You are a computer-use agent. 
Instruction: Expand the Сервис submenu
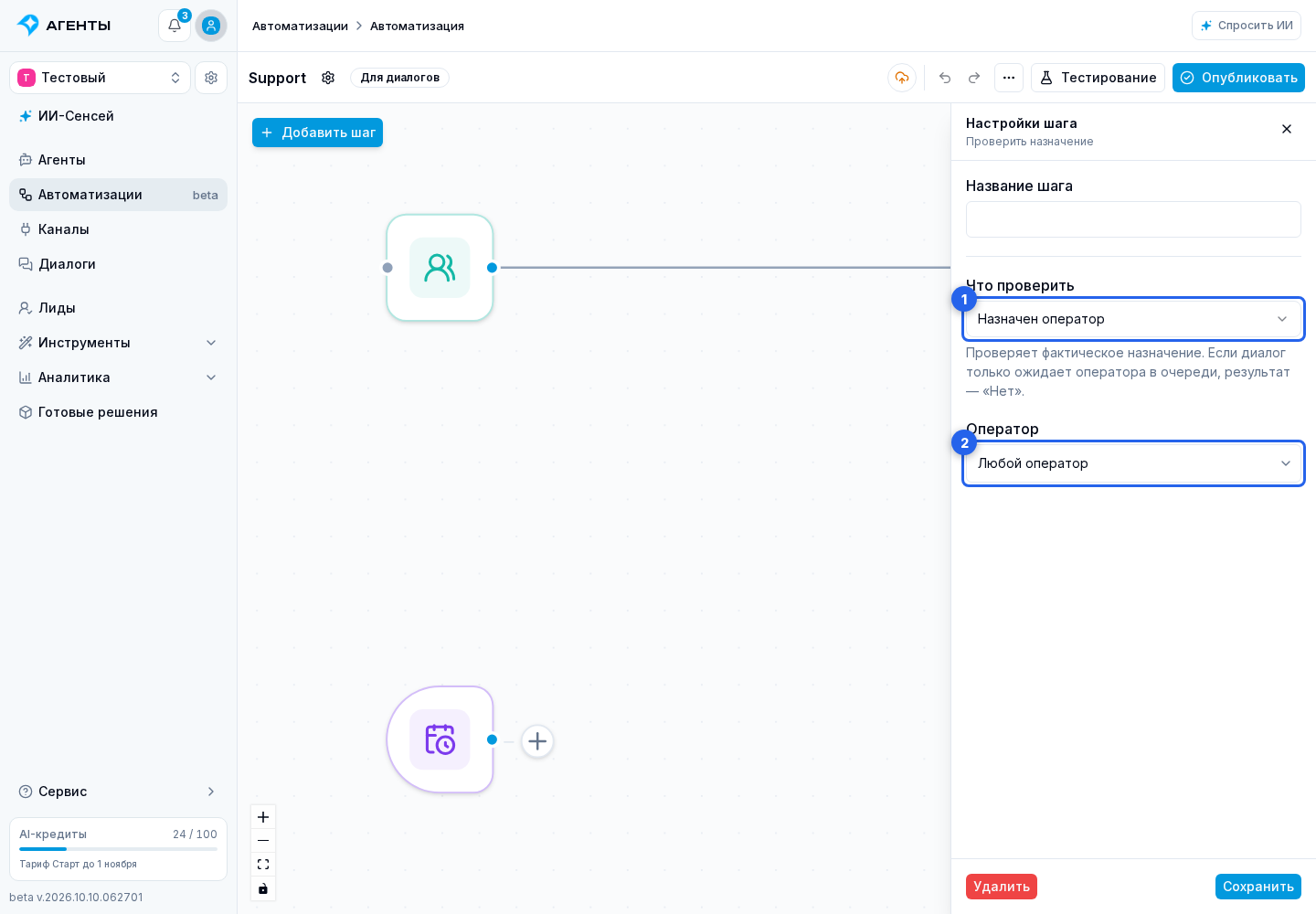[118, 792]
